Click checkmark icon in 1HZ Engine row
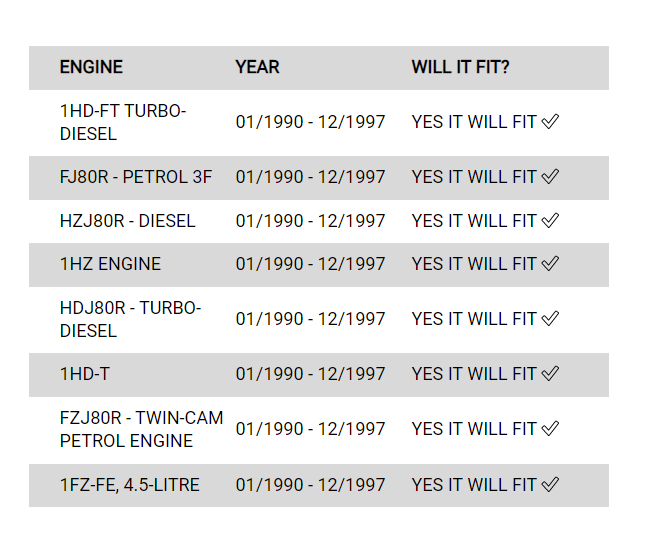Screen dimensions: 655x552 550,264
